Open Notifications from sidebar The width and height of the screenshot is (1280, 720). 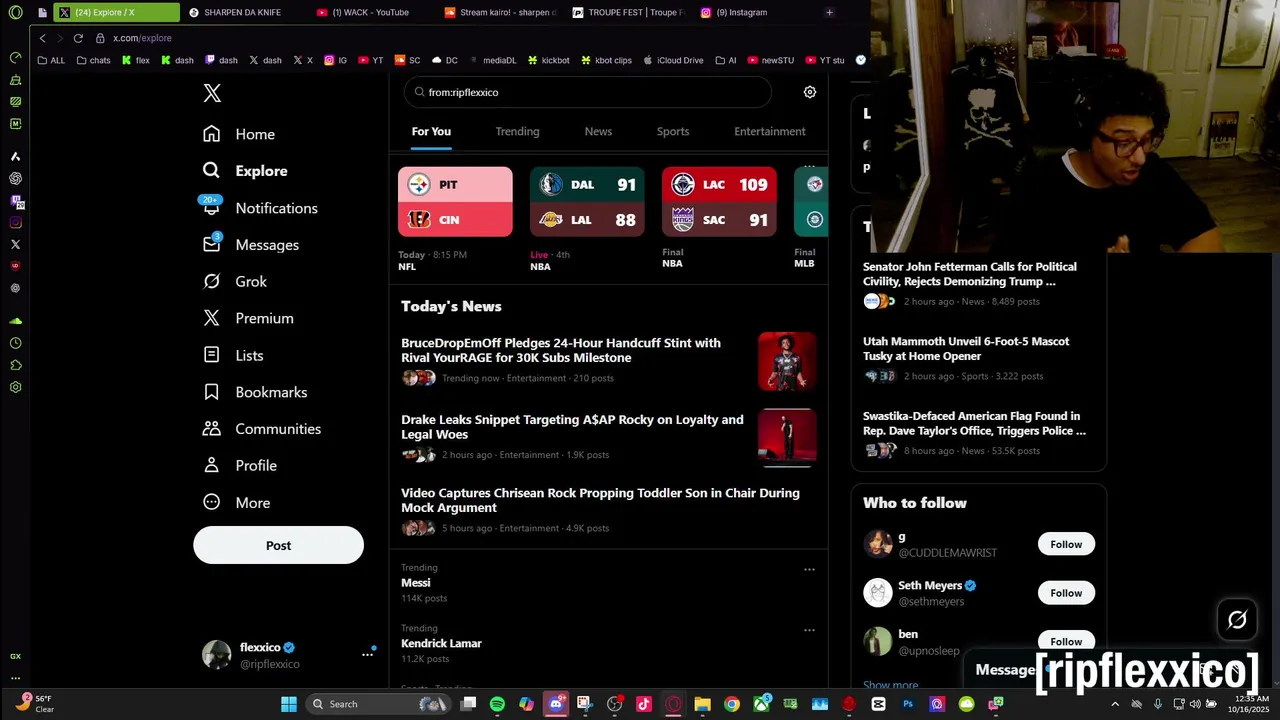coord(260,208)
